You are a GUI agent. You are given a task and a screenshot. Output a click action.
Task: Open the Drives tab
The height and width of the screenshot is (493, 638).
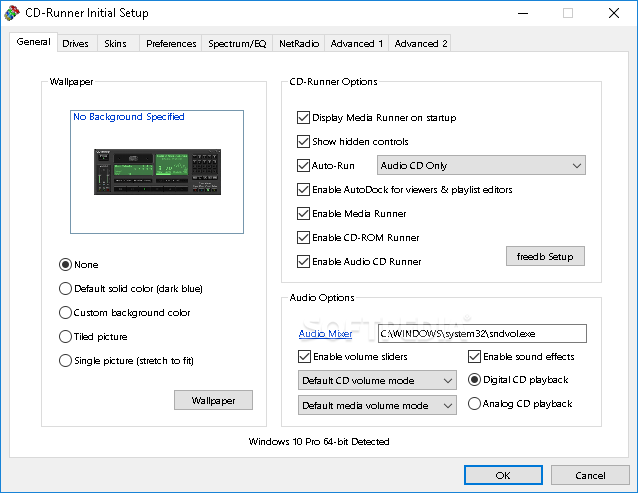coord(75,44)
